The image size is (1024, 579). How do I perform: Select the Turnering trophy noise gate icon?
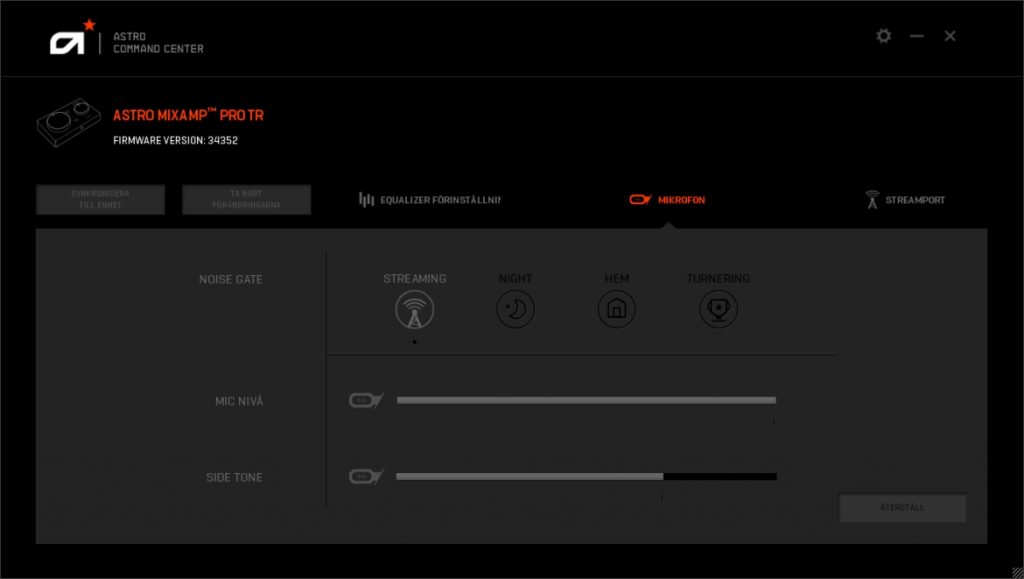(718, 309)
